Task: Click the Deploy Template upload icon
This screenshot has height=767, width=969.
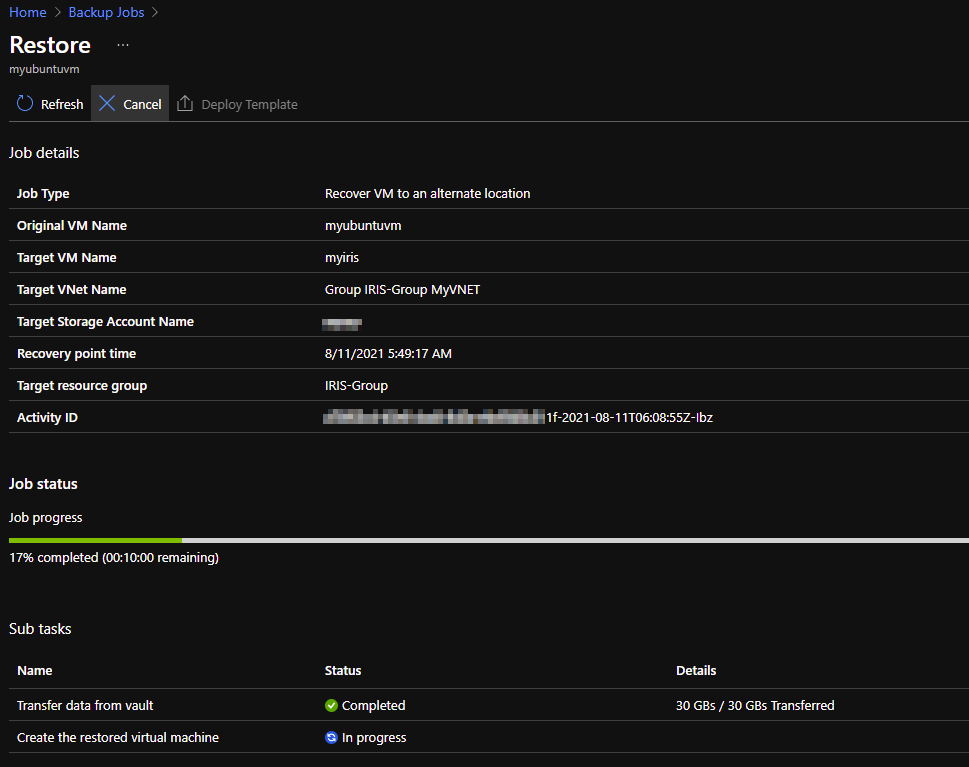Action: point(185,103)
